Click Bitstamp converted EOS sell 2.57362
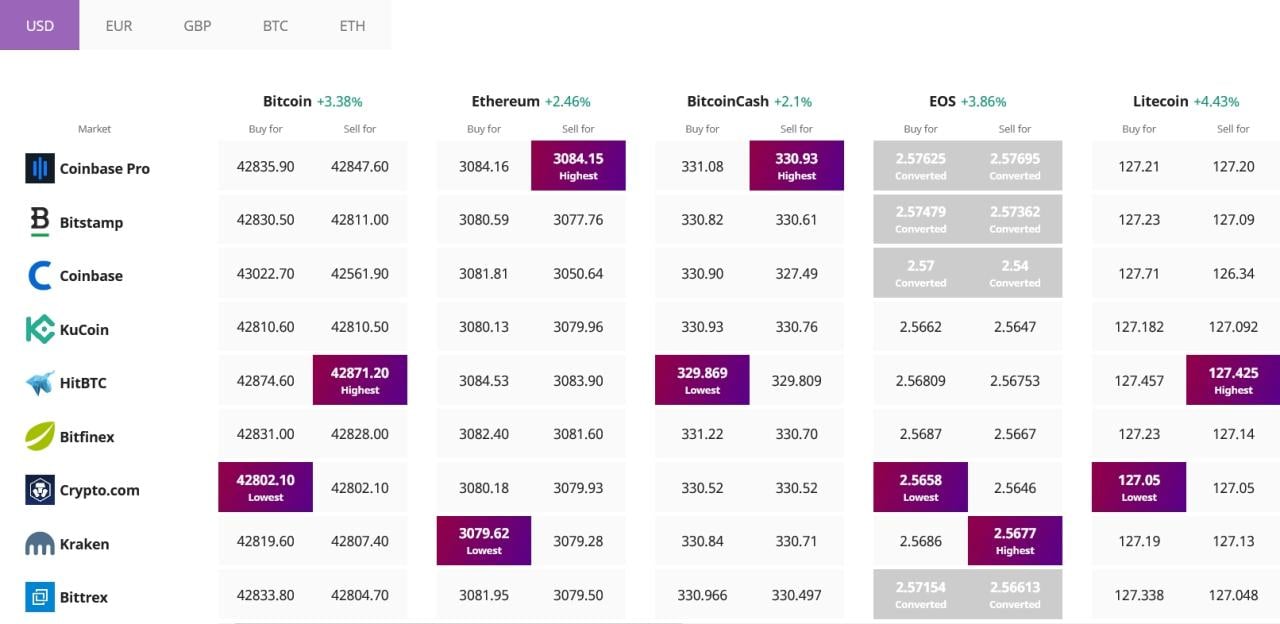Image resolution: width=1280 pixels, height=624 pixels. click(1015, 219)
